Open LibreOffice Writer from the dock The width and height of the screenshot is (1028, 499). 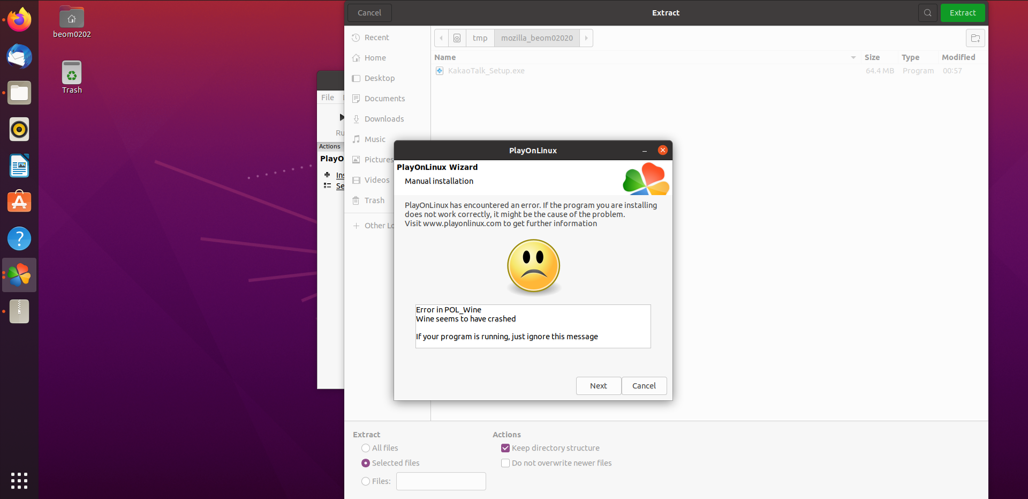point(19,166)
